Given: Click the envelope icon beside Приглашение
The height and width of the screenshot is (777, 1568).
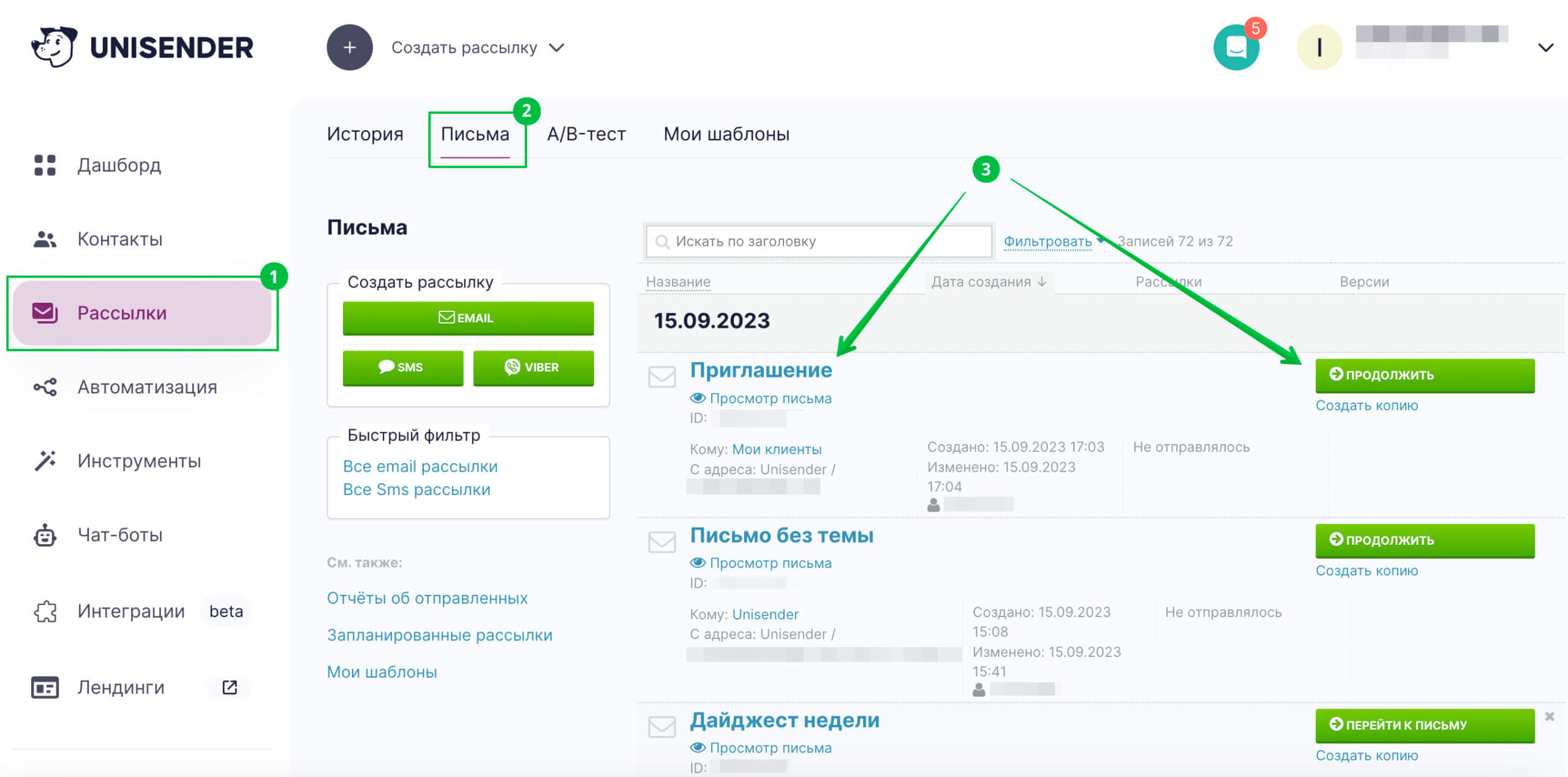Looking at the screenshot, I should [662, 376].
